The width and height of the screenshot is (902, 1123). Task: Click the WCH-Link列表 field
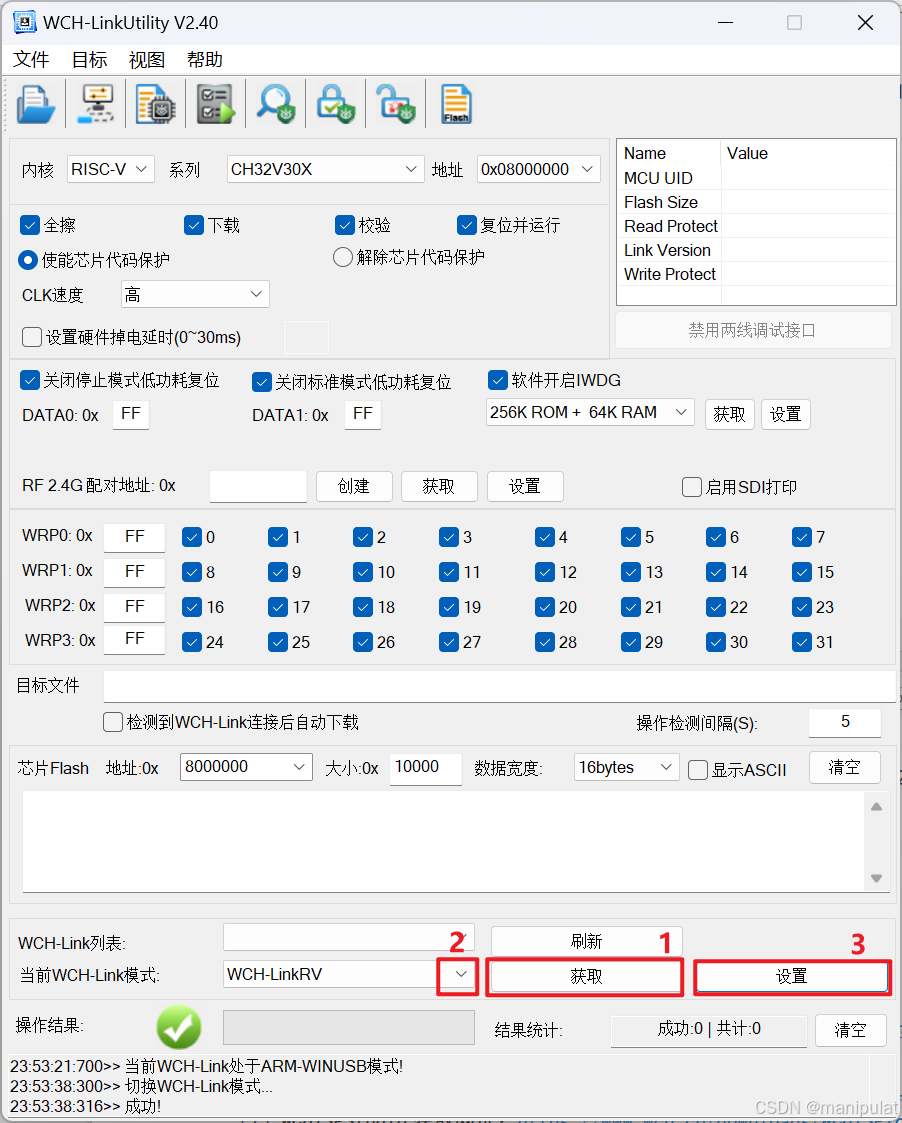click(350, 938)
